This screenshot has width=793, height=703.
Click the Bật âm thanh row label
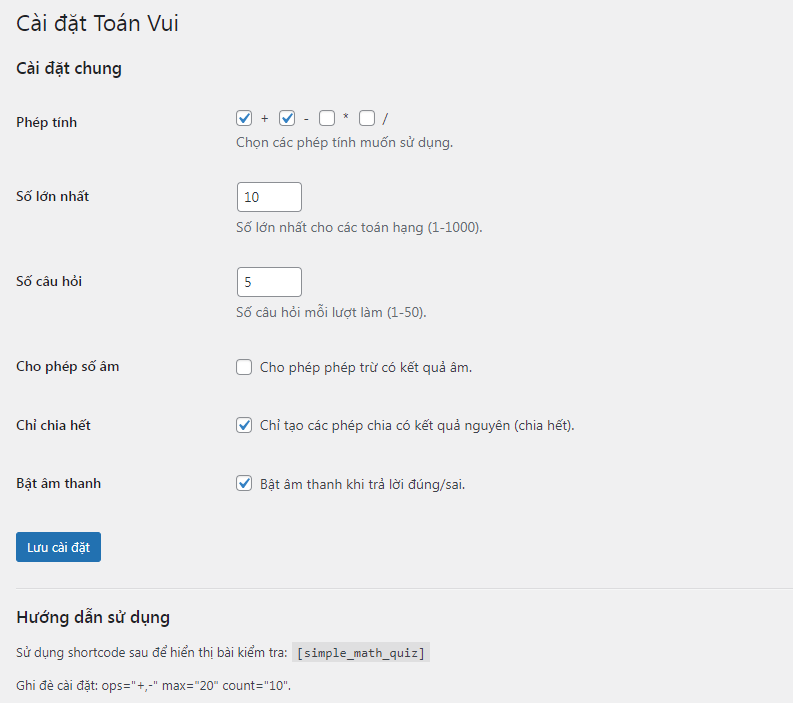coord(58,484)
